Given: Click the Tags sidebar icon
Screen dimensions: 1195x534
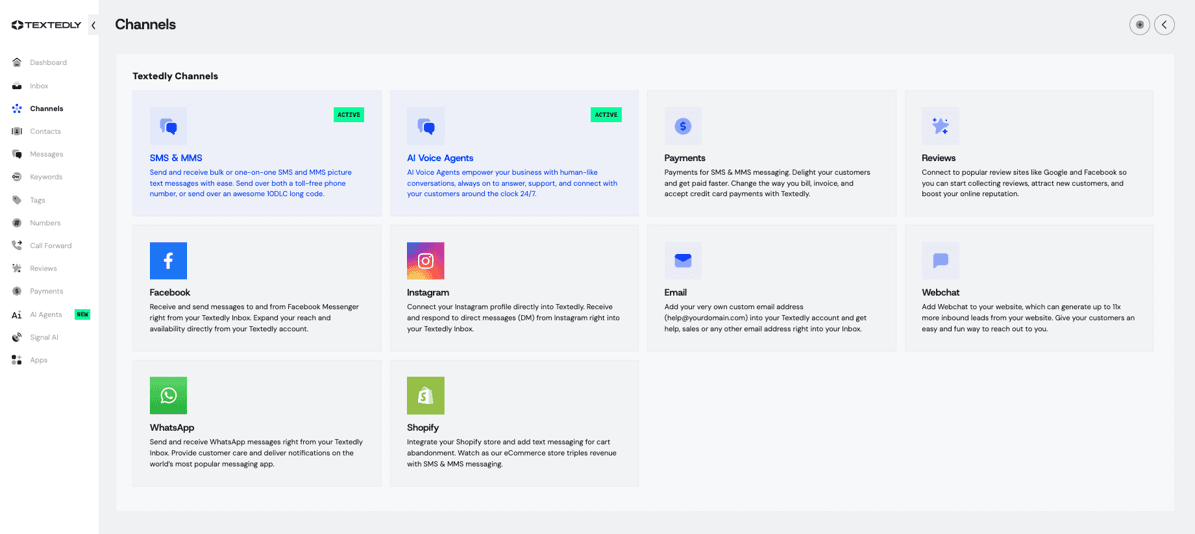Looking at the screenshot, I should [x=17, y=200].
